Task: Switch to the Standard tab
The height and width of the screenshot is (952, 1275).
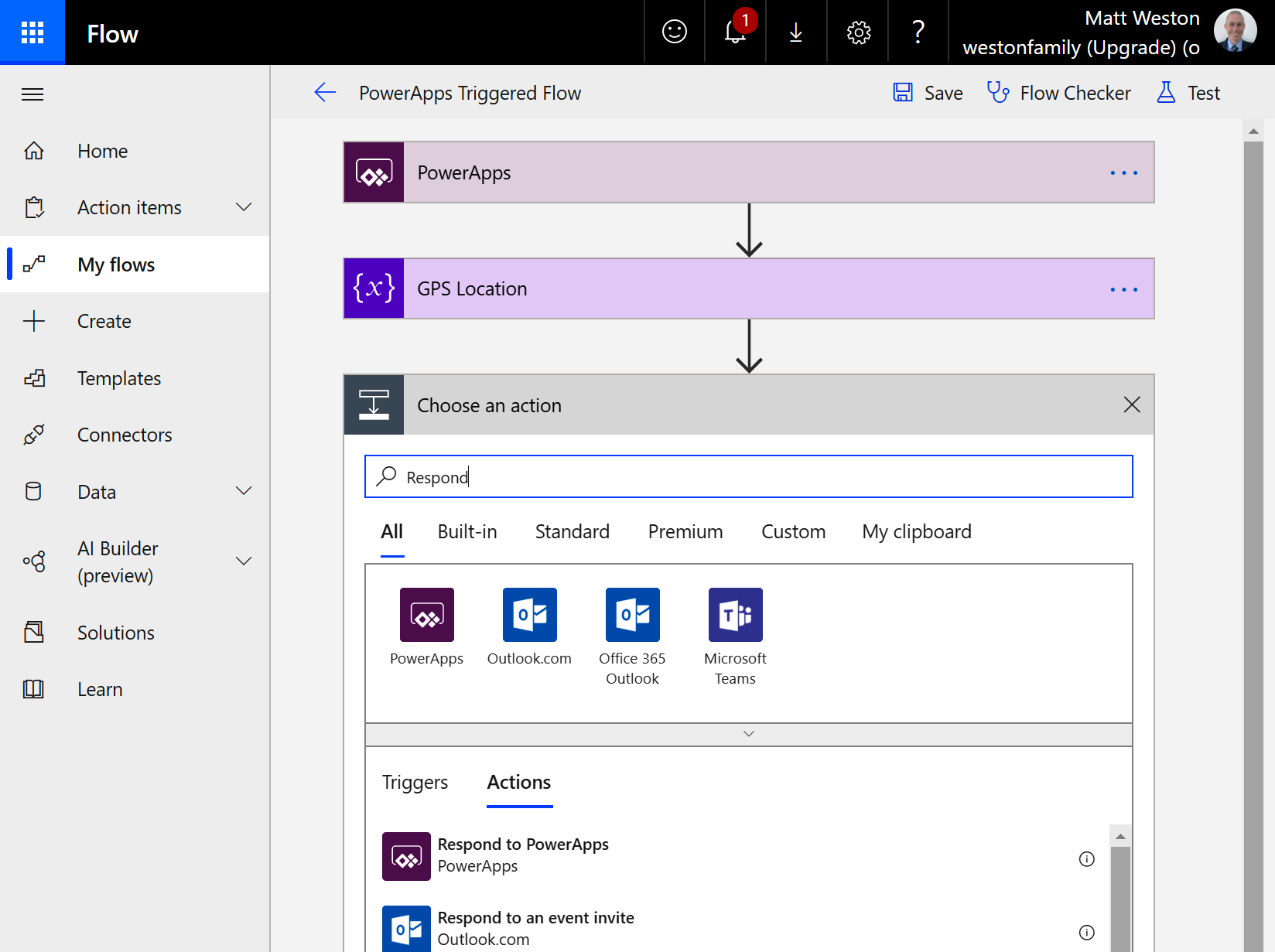Action: tap(573, 532)
